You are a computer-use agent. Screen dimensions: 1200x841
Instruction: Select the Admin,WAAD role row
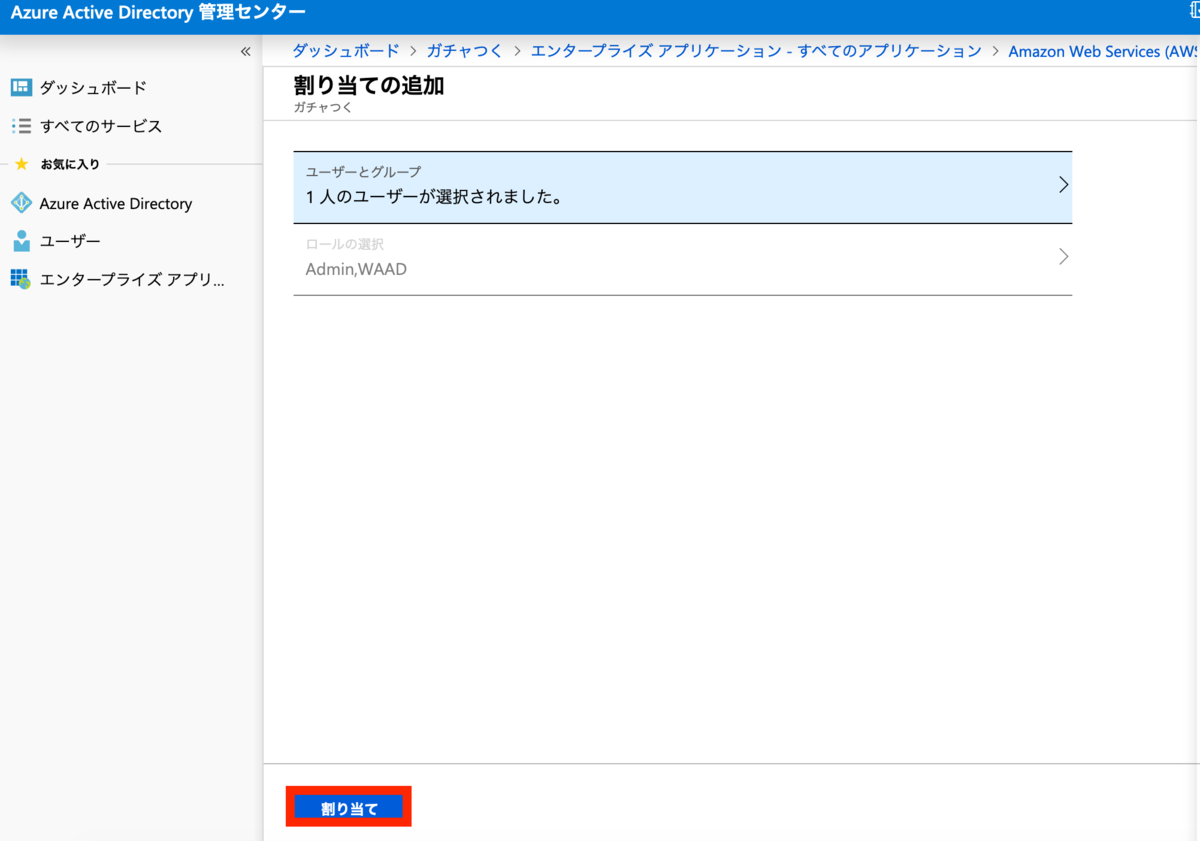point(683,259)
